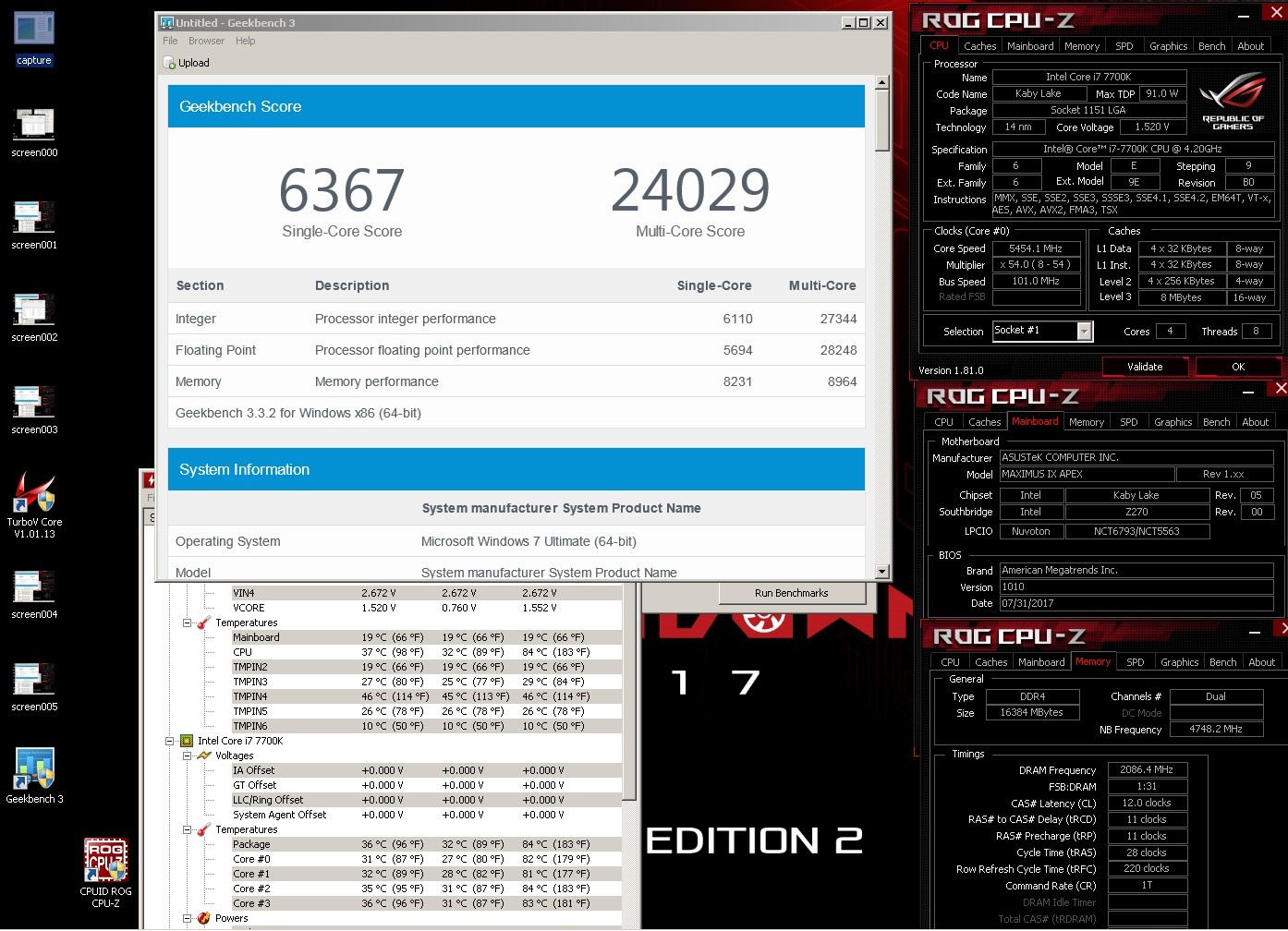Click the Floating Point row description
The image size is (1288, 931).
(x=422, y=350)
